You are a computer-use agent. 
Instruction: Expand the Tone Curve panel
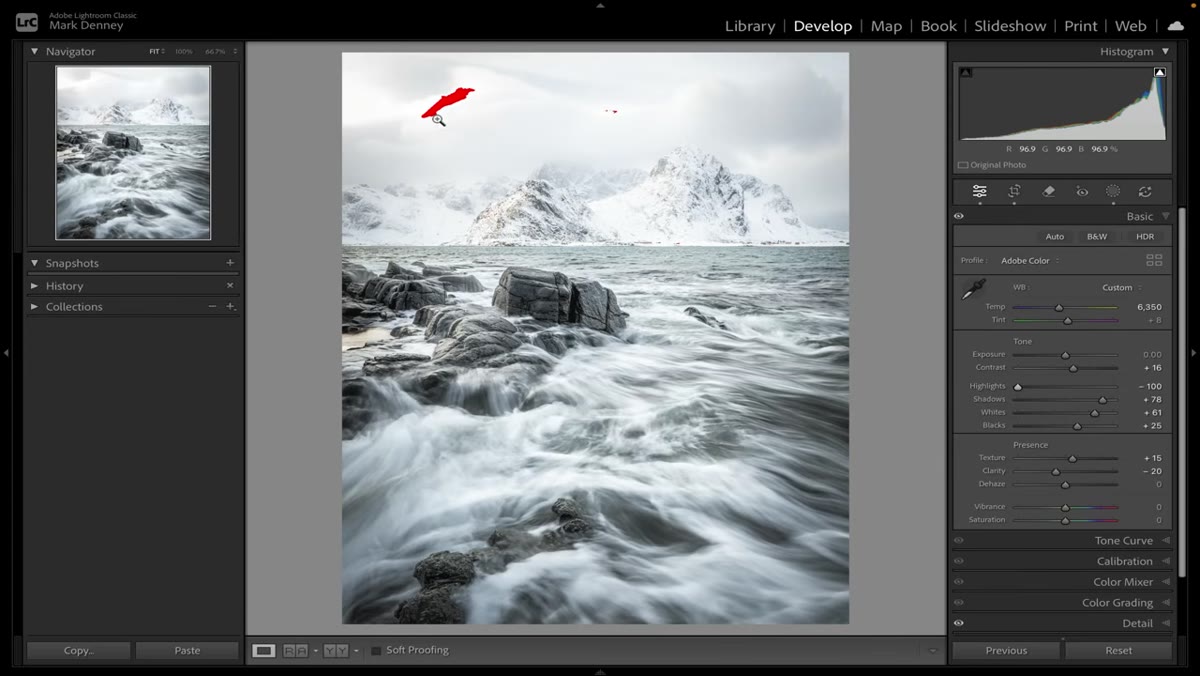tap(1165, 540)
